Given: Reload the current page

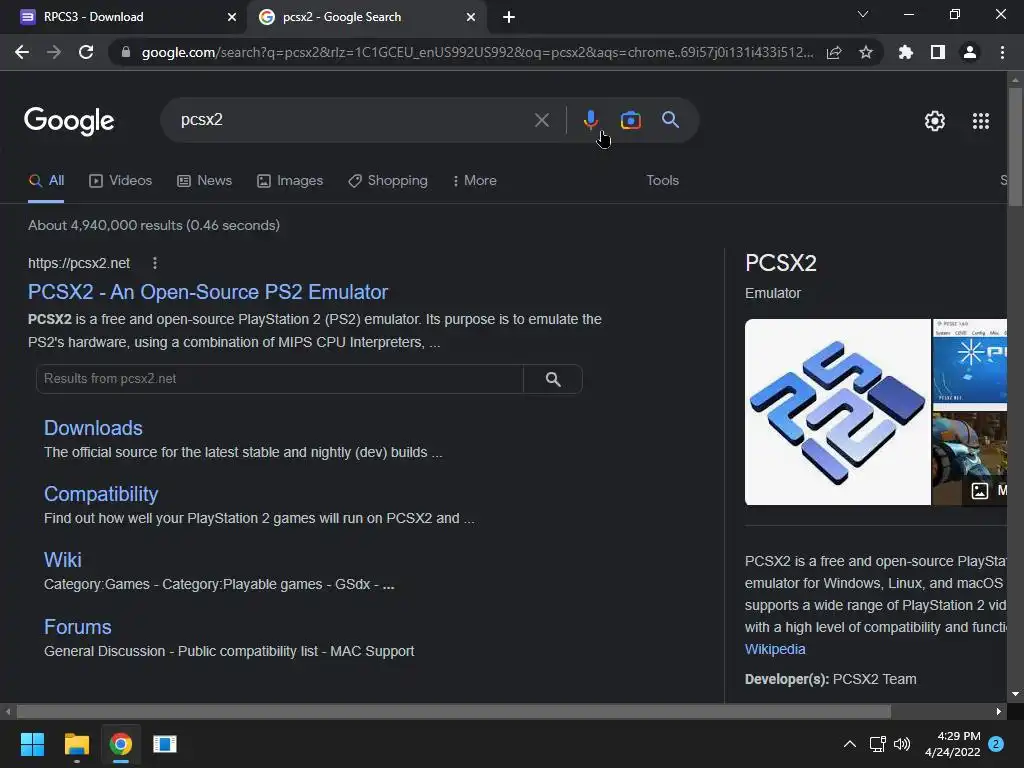Looking at the screenshot, I should [86, 52].
